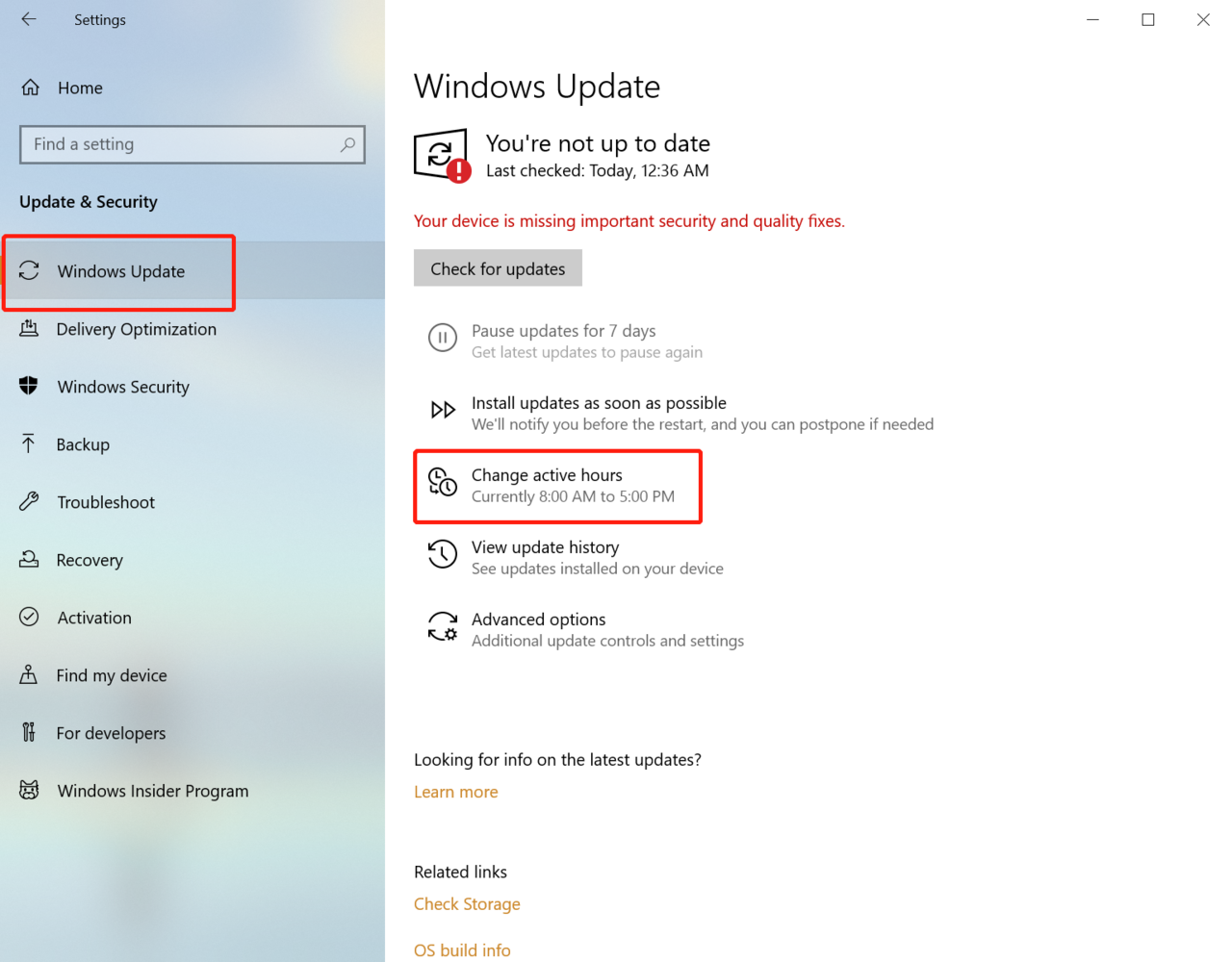Click the Home icon in sidebar
The width and height of the screenshot is (1232, 962).
31,88
